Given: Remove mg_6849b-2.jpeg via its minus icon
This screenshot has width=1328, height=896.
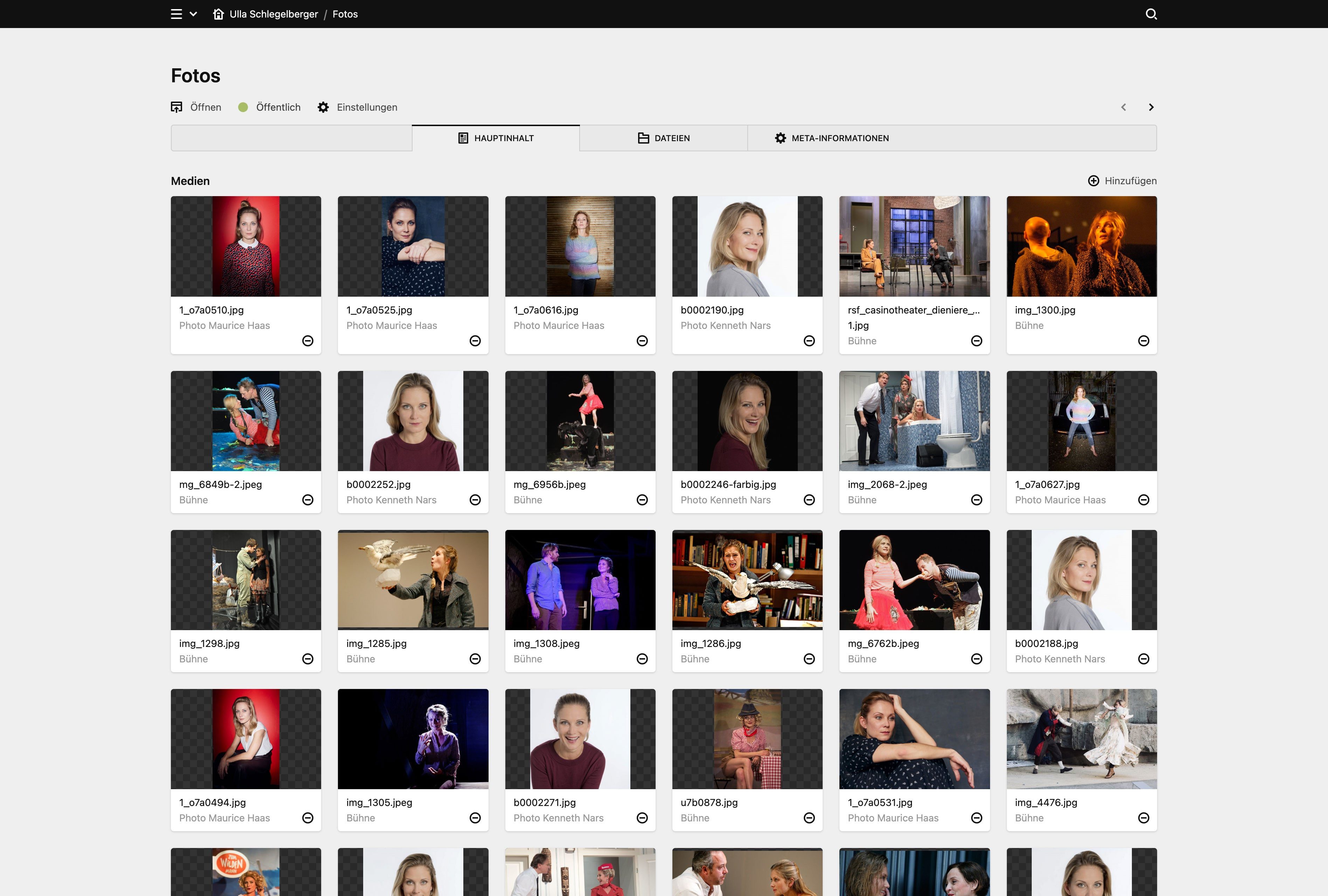Looking at the screenshot, I should click(x=308, y=500).
